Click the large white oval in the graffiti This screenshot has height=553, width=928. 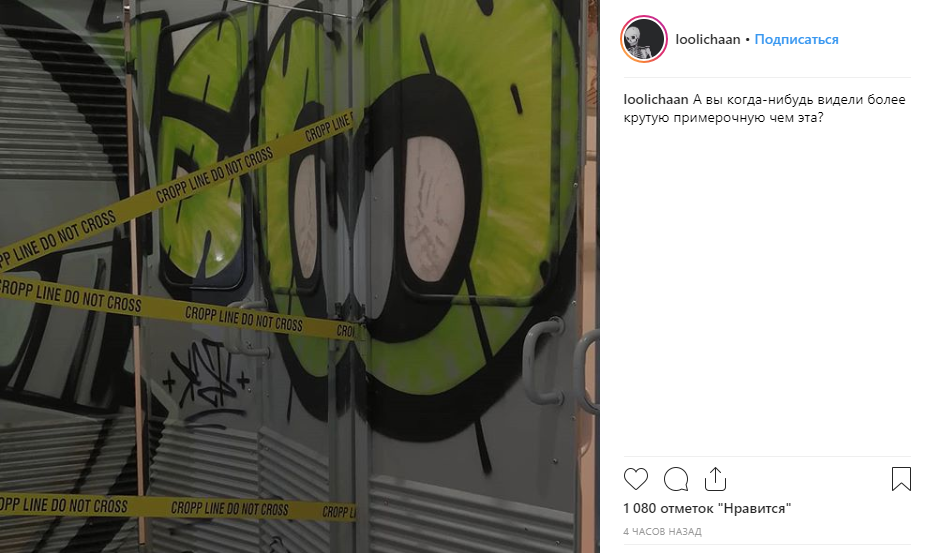pos(431,208)
